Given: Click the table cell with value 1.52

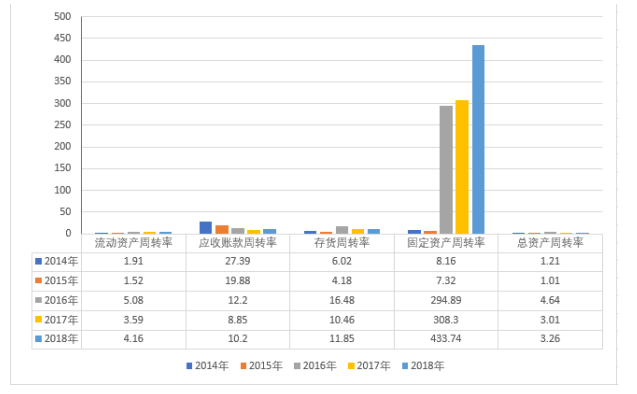Looking at the screenshot, I should pos(134,281).
